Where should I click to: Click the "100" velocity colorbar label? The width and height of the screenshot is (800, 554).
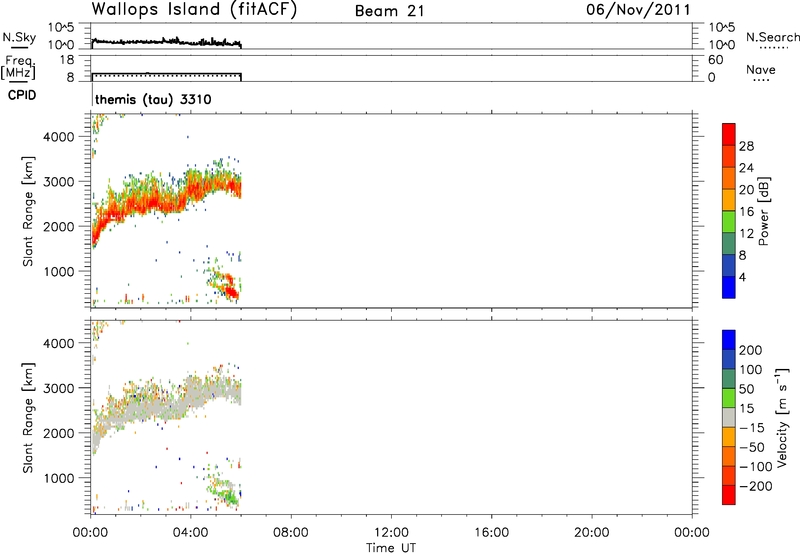[751, 369]
